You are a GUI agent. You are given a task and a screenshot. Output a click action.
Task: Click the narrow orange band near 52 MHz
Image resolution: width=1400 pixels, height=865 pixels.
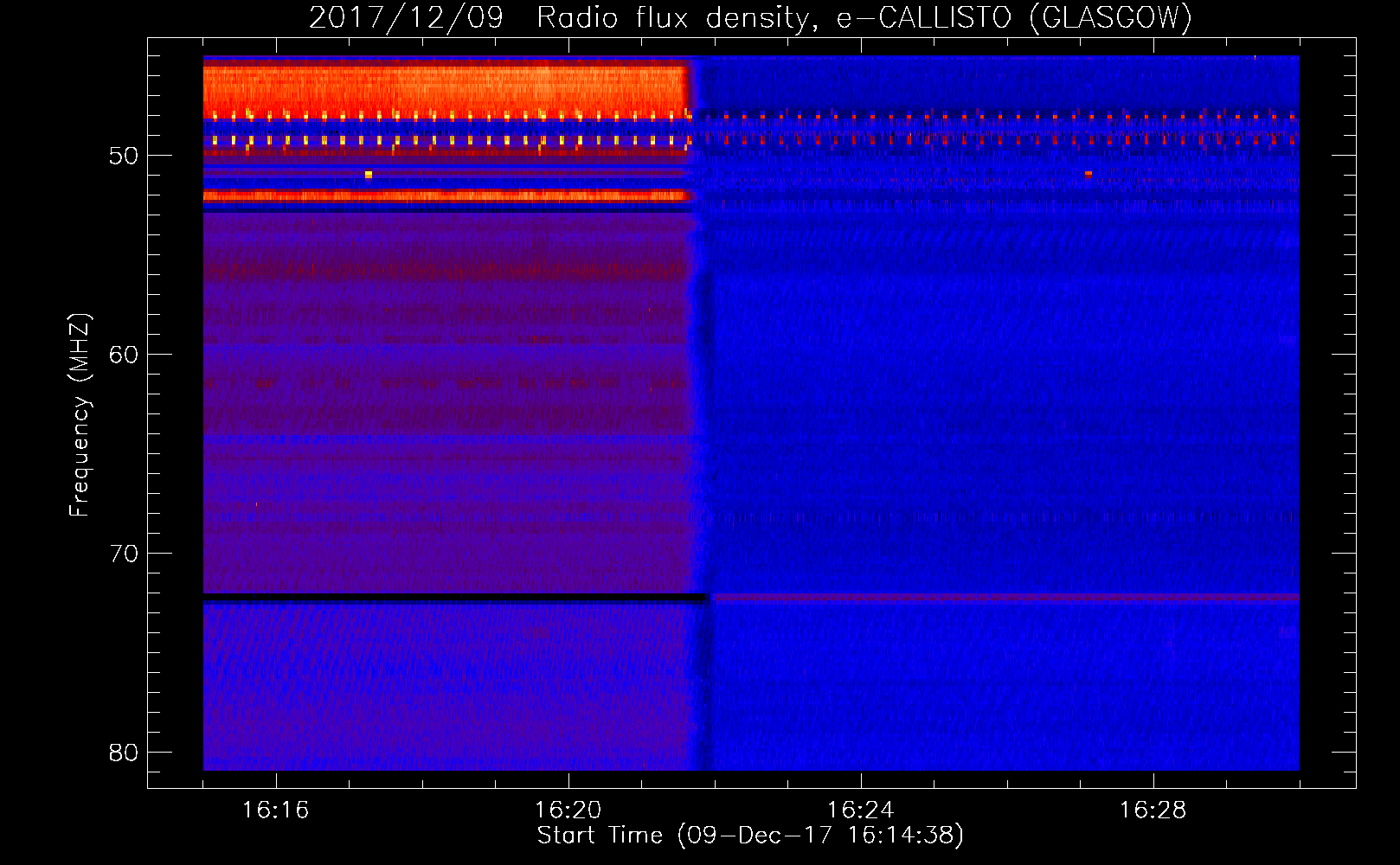pyautogui.click(x=446, y=196)
